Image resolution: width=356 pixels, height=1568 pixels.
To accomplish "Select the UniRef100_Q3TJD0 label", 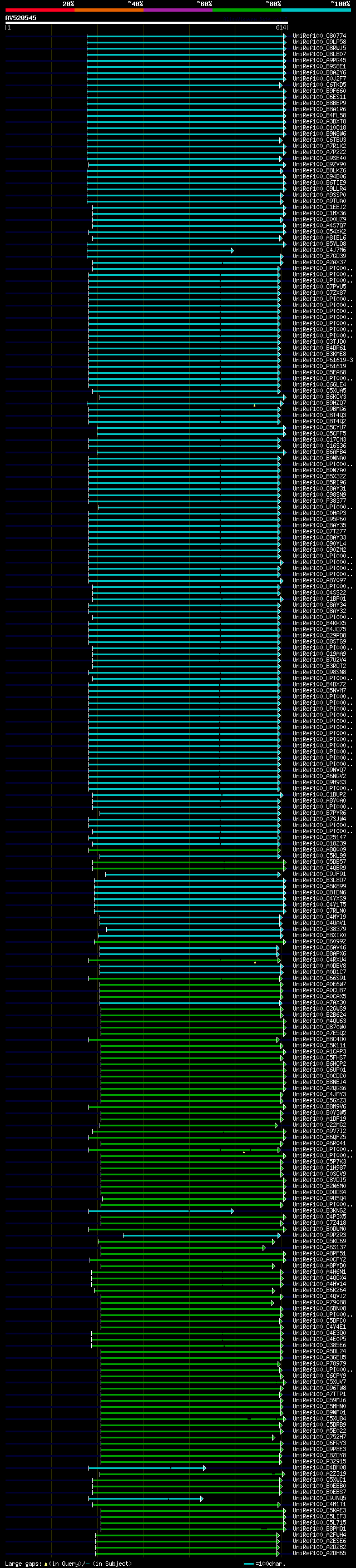I will point(319,342).
